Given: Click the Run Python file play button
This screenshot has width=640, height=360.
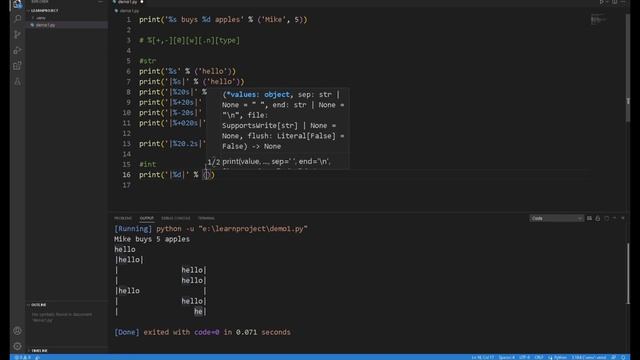Looking at the screenshot, I should point(601,2).
